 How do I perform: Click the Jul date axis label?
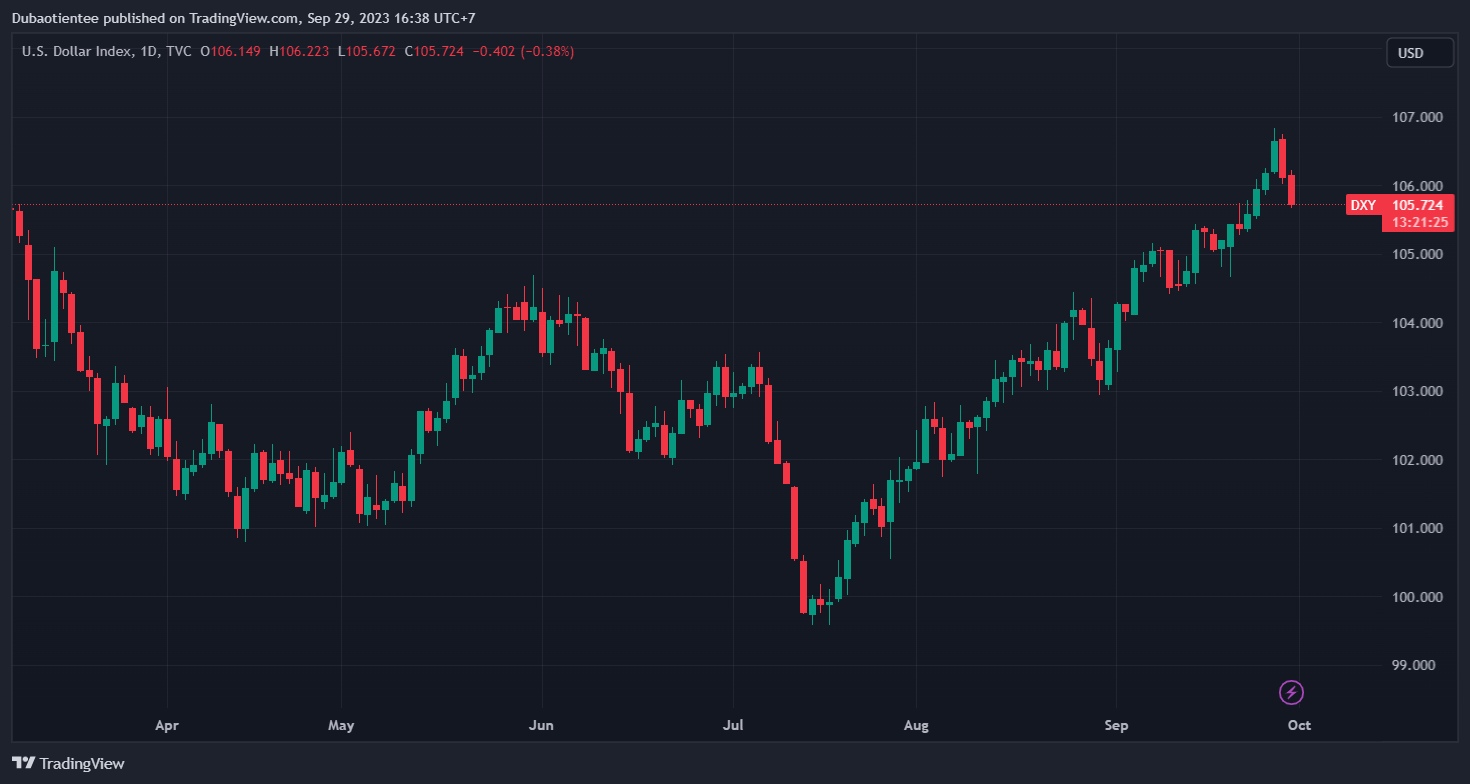pyautogui.click(x=733, y=725)
